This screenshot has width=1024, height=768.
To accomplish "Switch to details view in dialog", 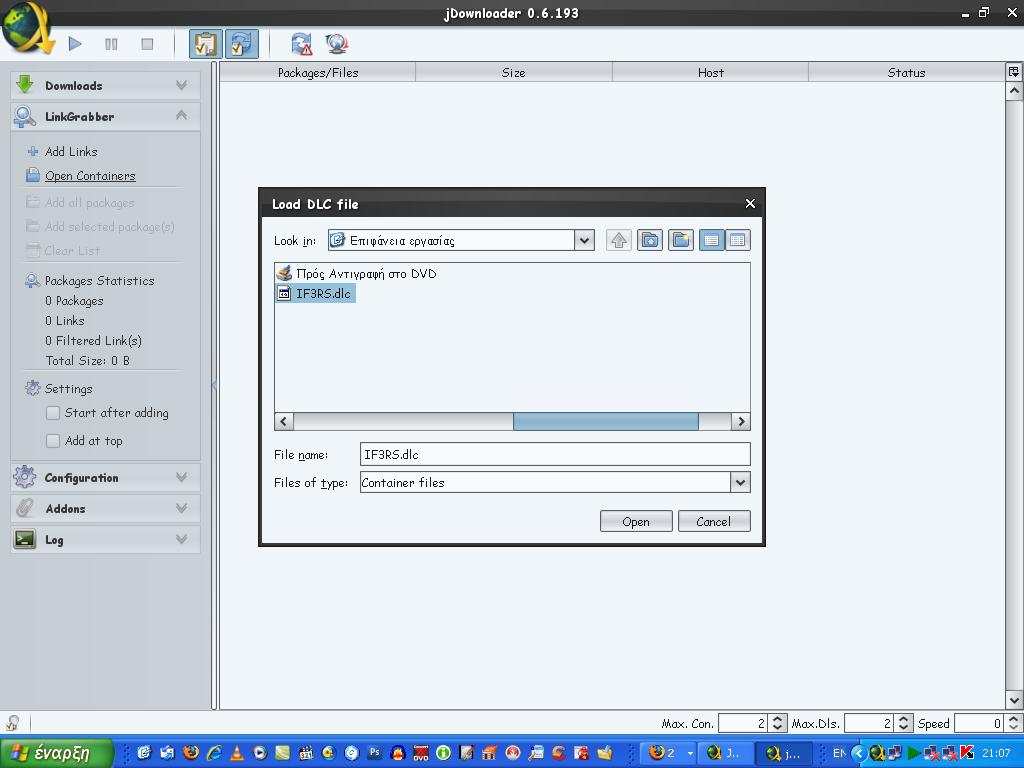I will point(737,240).
